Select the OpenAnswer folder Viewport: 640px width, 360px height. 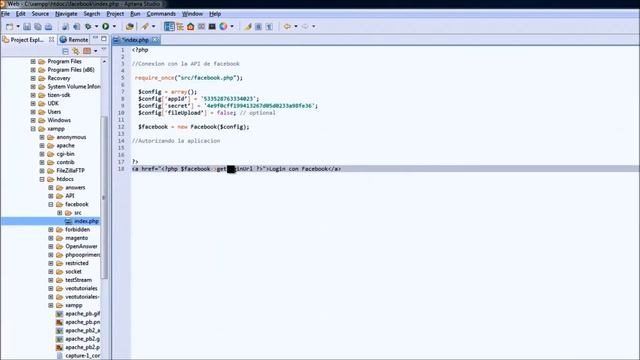click(x=81, y=247)
